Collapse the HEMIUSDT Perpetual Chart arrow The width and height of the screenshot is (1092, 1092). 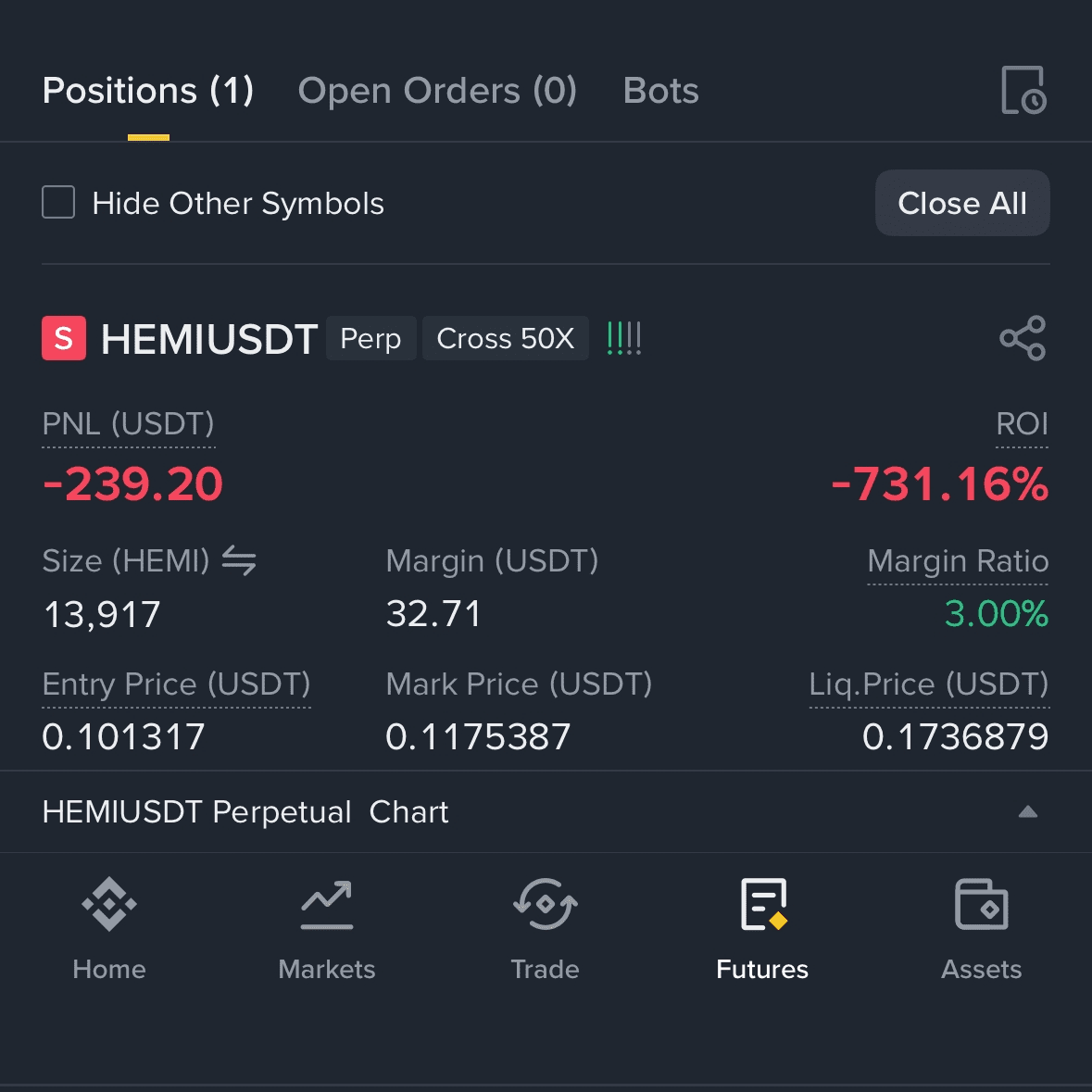(1028, 812)
